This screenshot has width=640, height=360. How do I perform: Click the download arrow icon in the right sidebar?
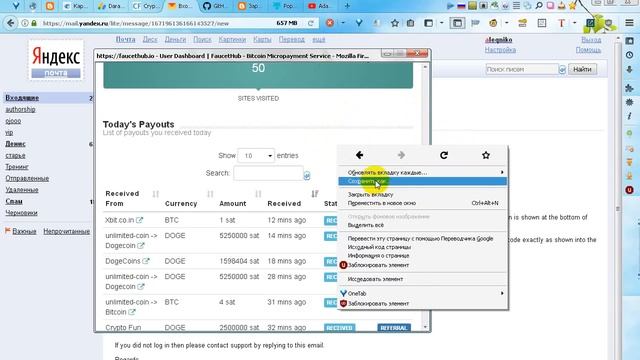click(x=629, y=69)
